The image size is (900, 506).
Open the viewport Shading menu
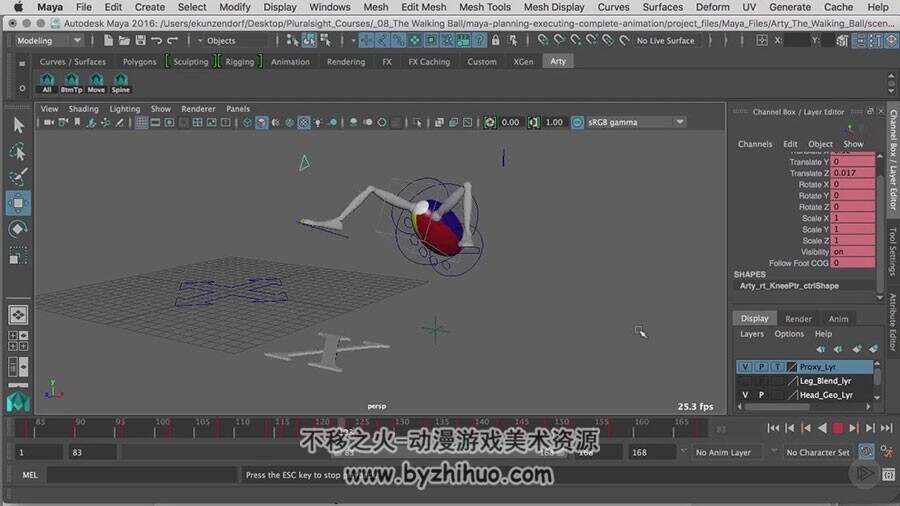click(83, 108)
